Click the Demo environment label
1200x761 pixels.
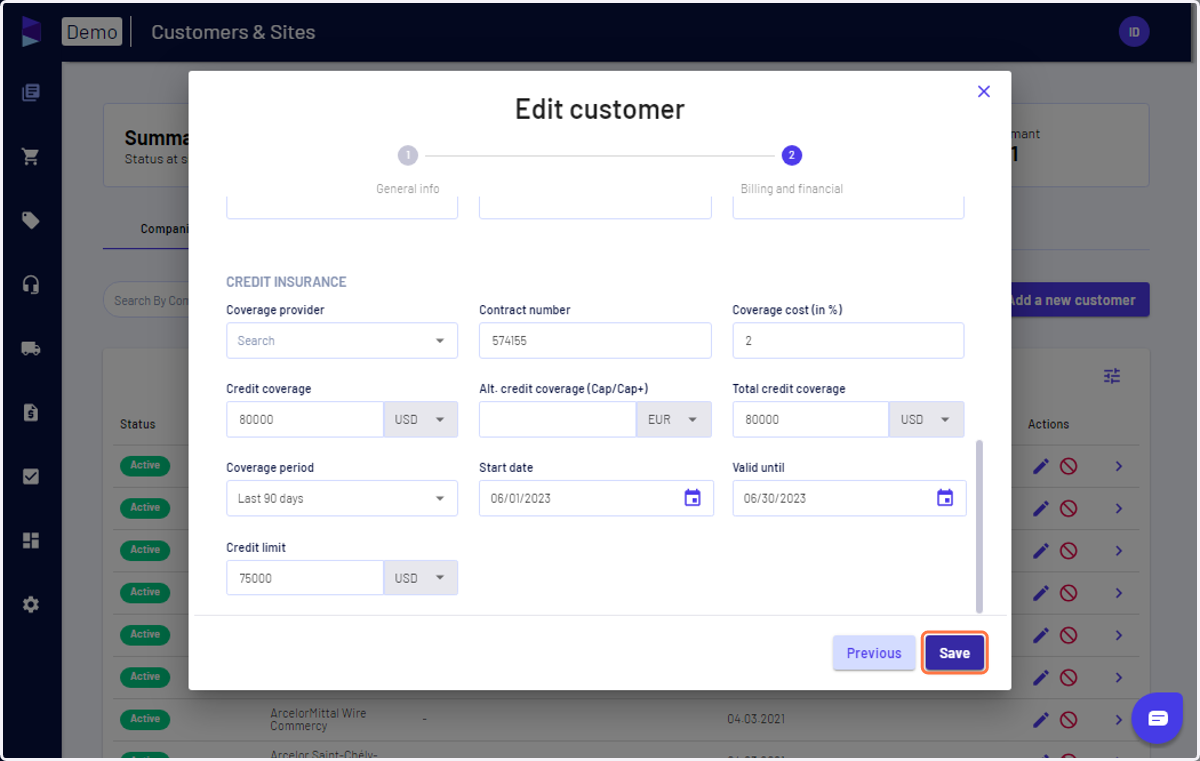click(x=92, y=32)
